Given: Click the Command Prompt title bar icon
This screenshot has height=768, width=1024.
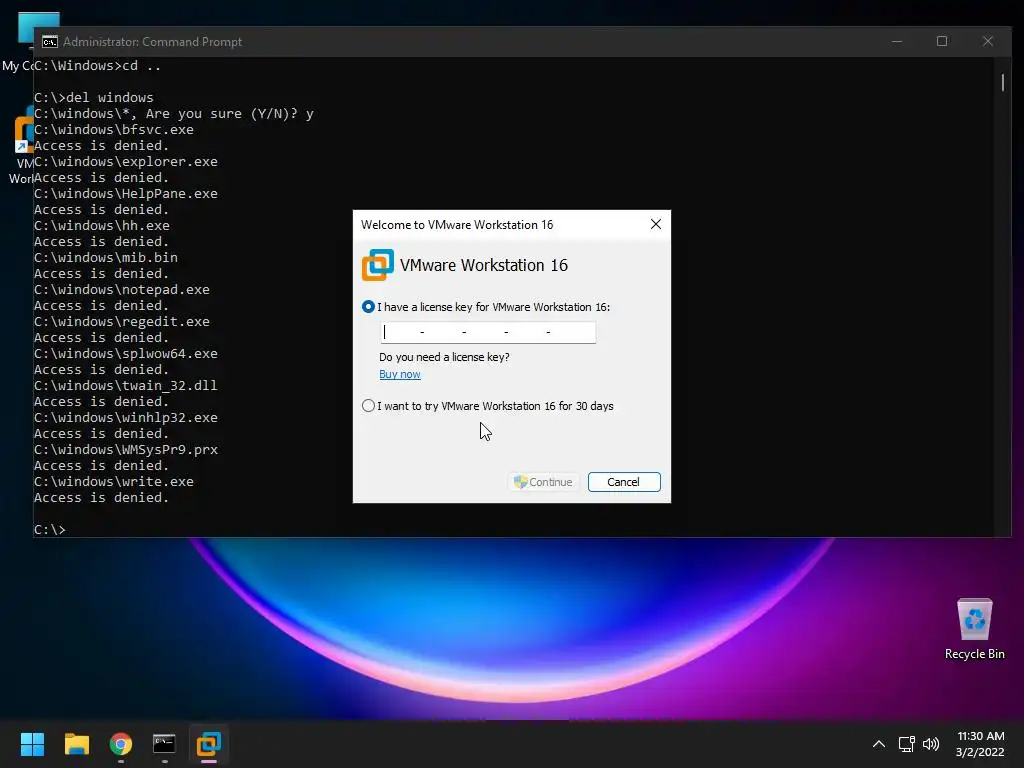Looking at the screenshot, I should click(50, 42).
